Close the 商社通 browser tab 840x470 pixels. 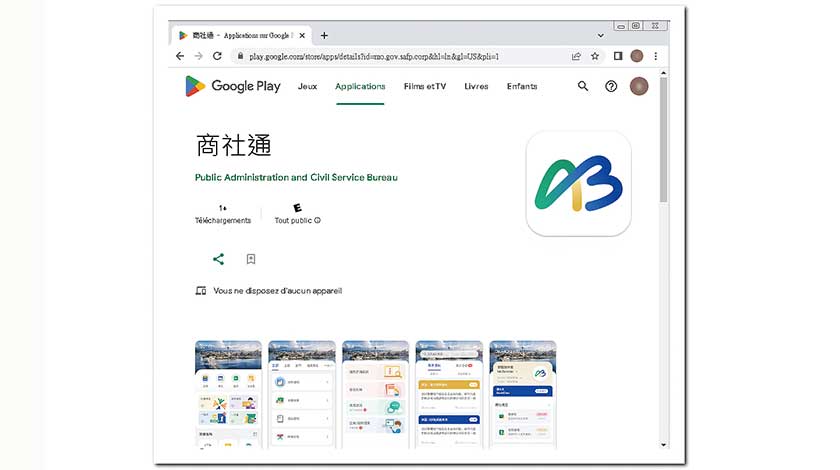tap(302, 35)
